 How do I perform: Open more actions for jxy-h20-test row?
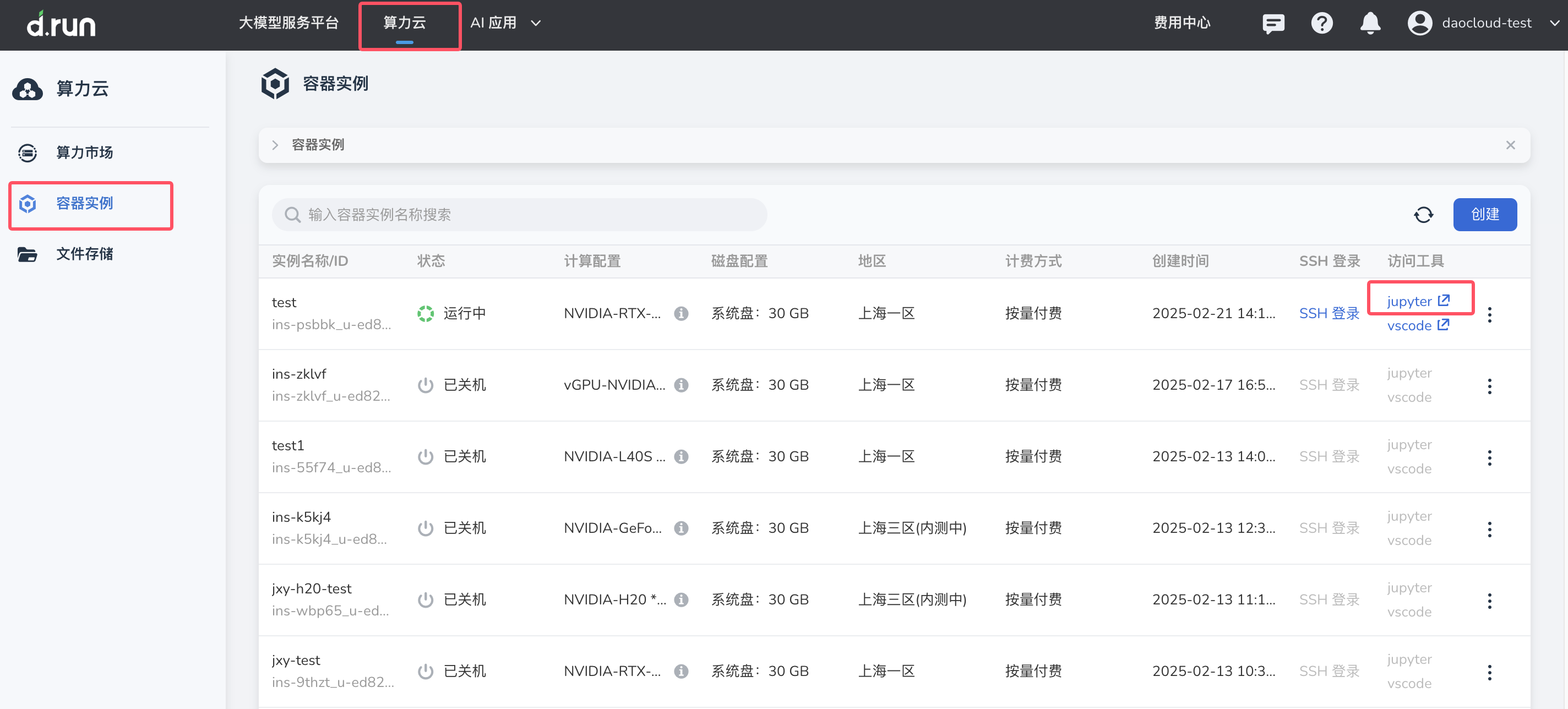click(x=1489, y=601)
